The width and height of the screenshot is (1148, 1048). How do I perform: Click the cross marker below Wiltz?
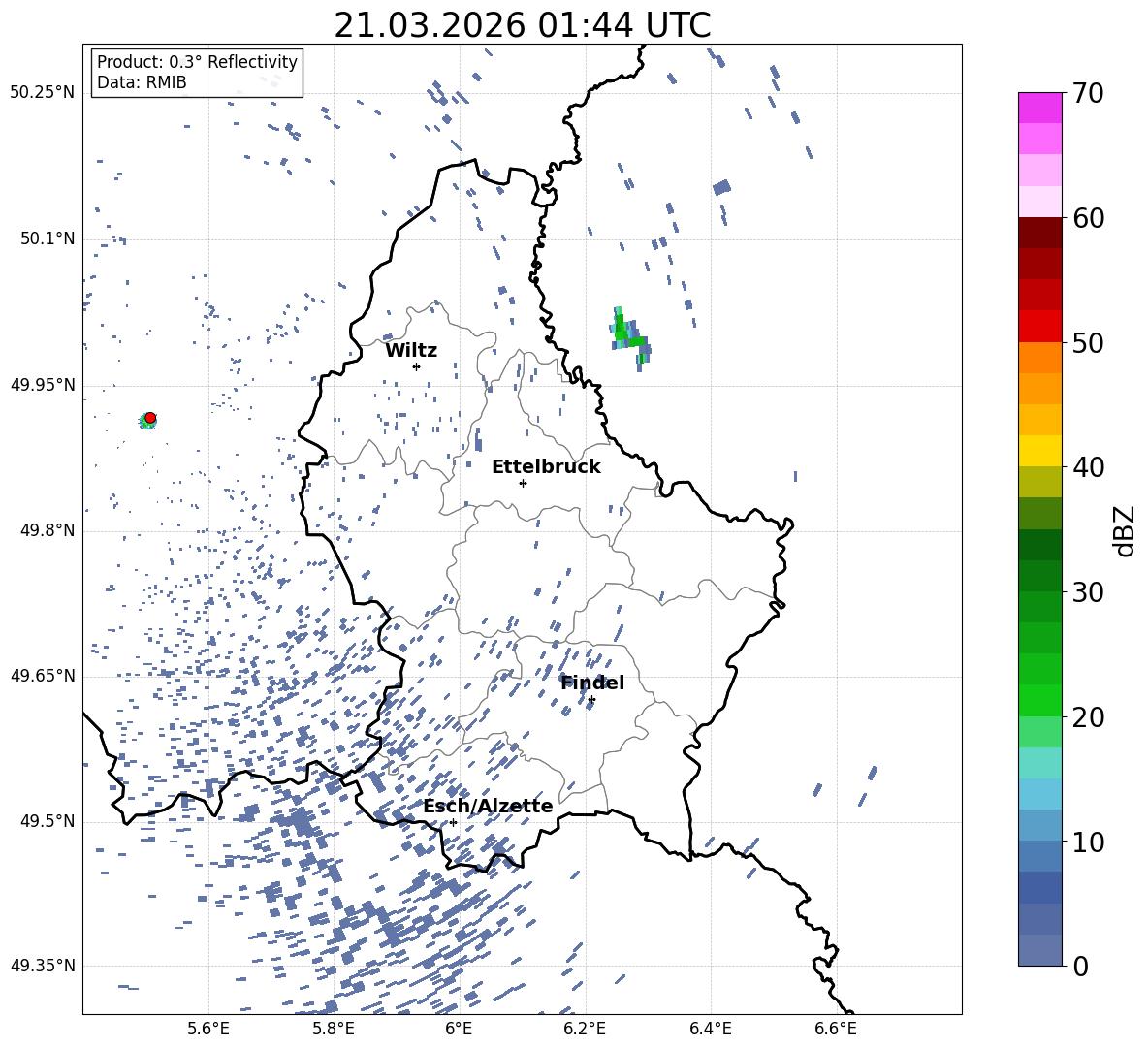coord(416,366)
